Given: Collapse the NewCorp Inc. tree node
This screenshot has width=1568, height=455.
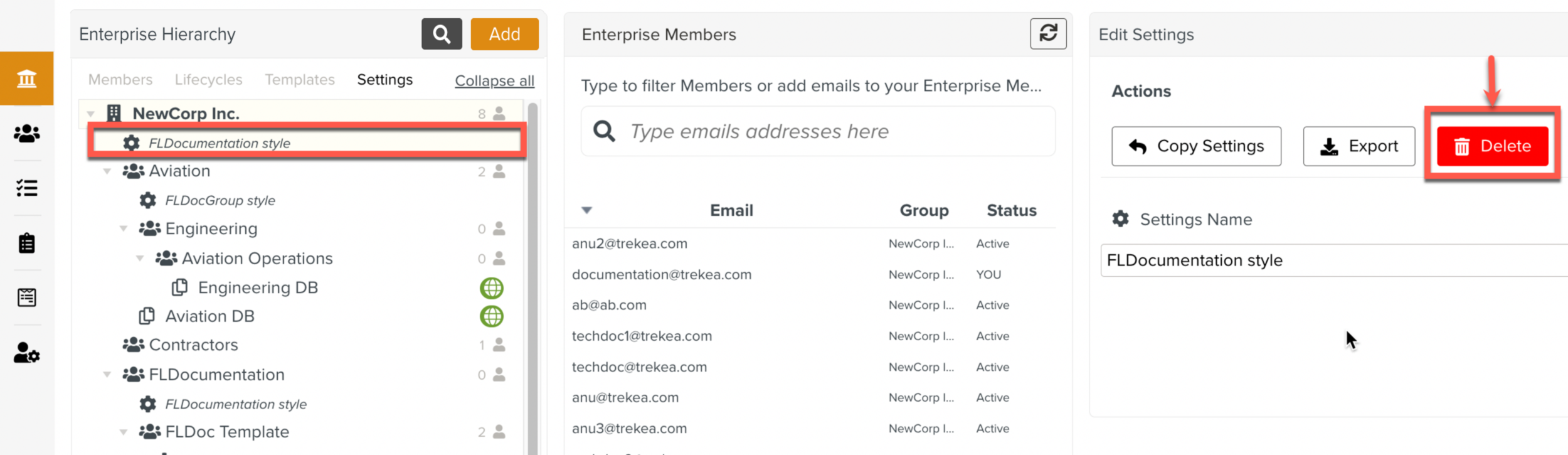Looking at the screenshot, I should (91, 114).
